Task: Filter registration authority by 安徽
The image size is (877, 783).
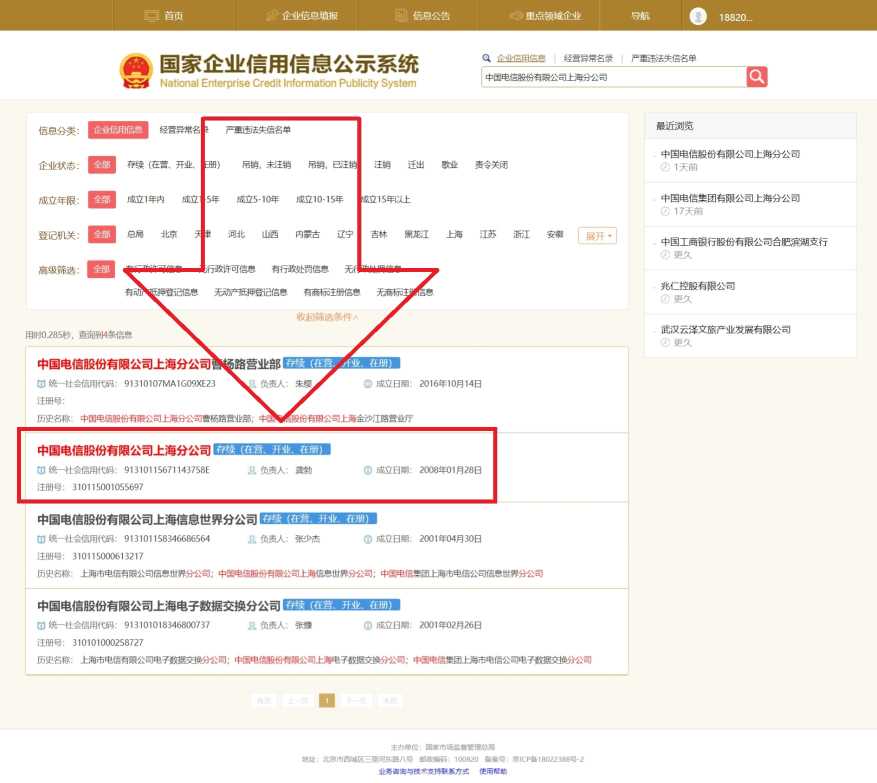Action: click(555, 234)
